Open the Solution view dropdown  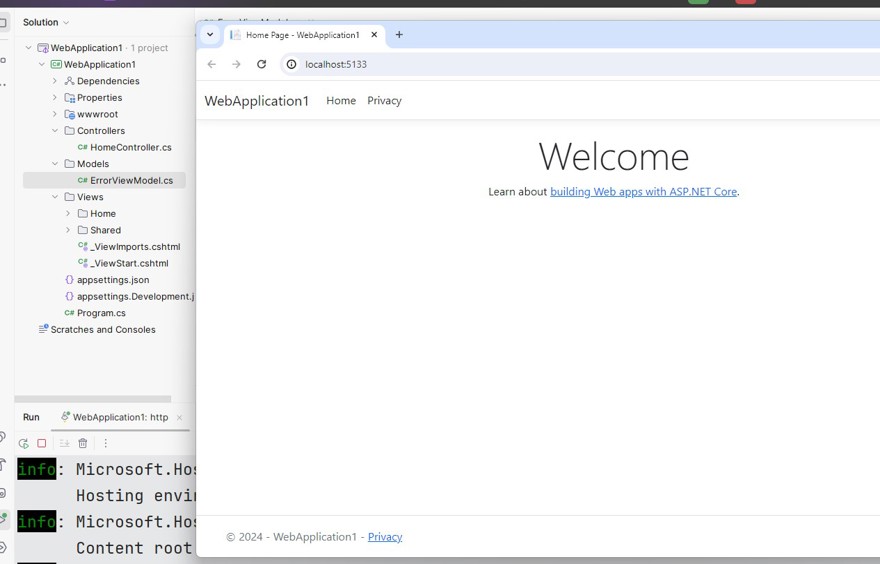coord(46,22)
